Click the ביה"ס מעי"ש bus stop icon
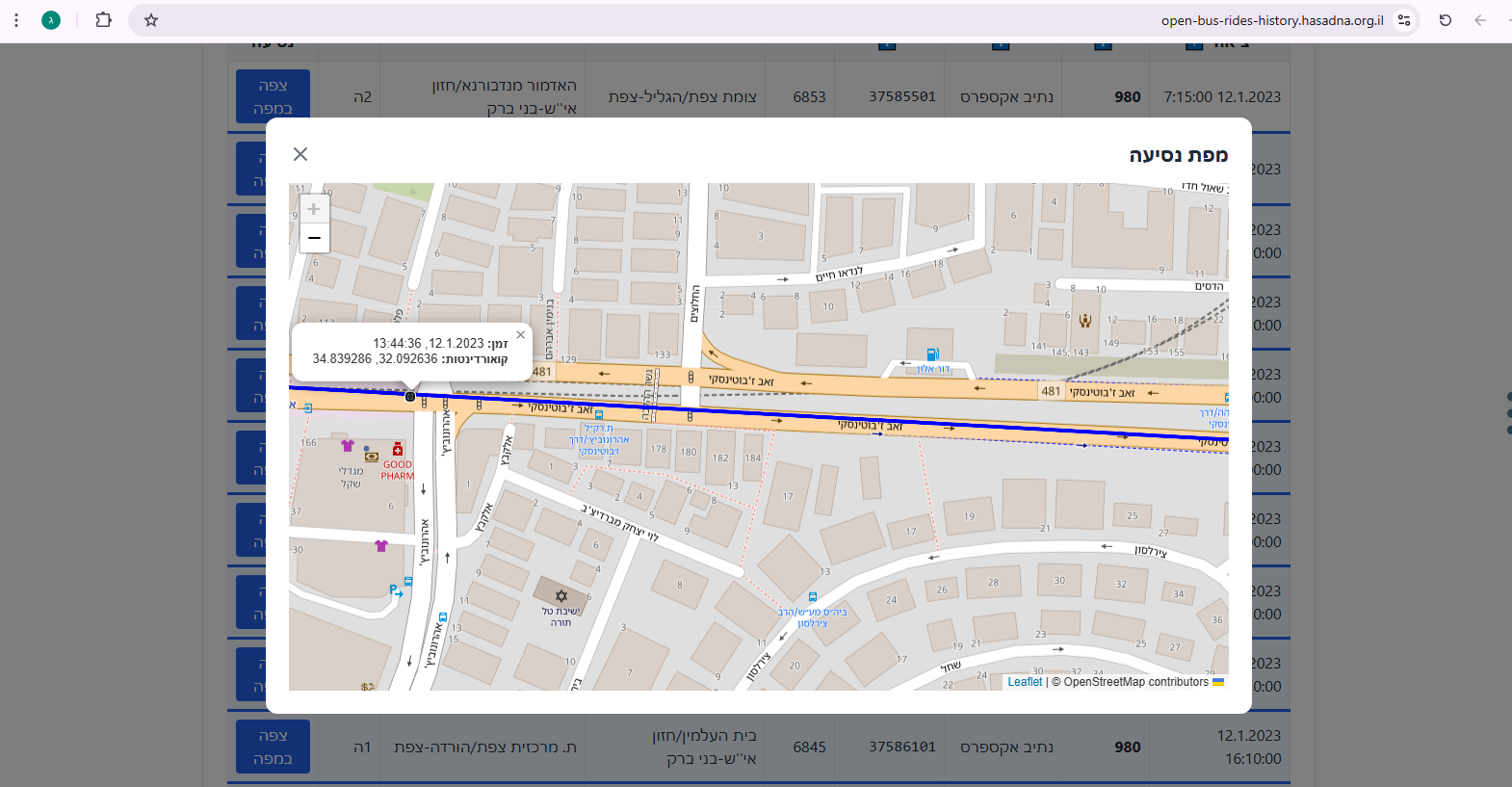This screenshot has width=1512, height=787. click(813, 597)
